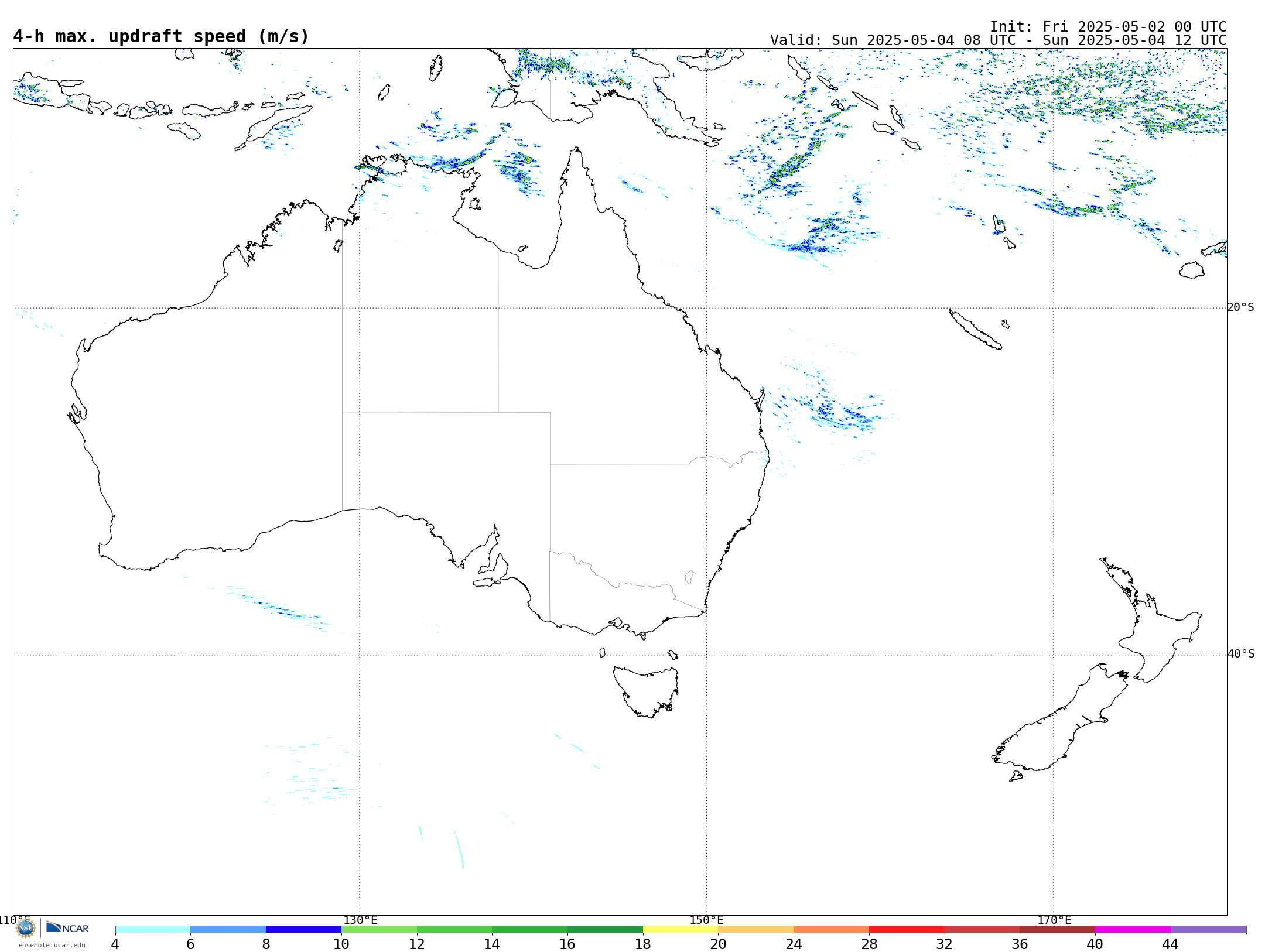Click the colorbar tick label '44'
This screenshot has height=952, width=1265.
pos(1171,944)
